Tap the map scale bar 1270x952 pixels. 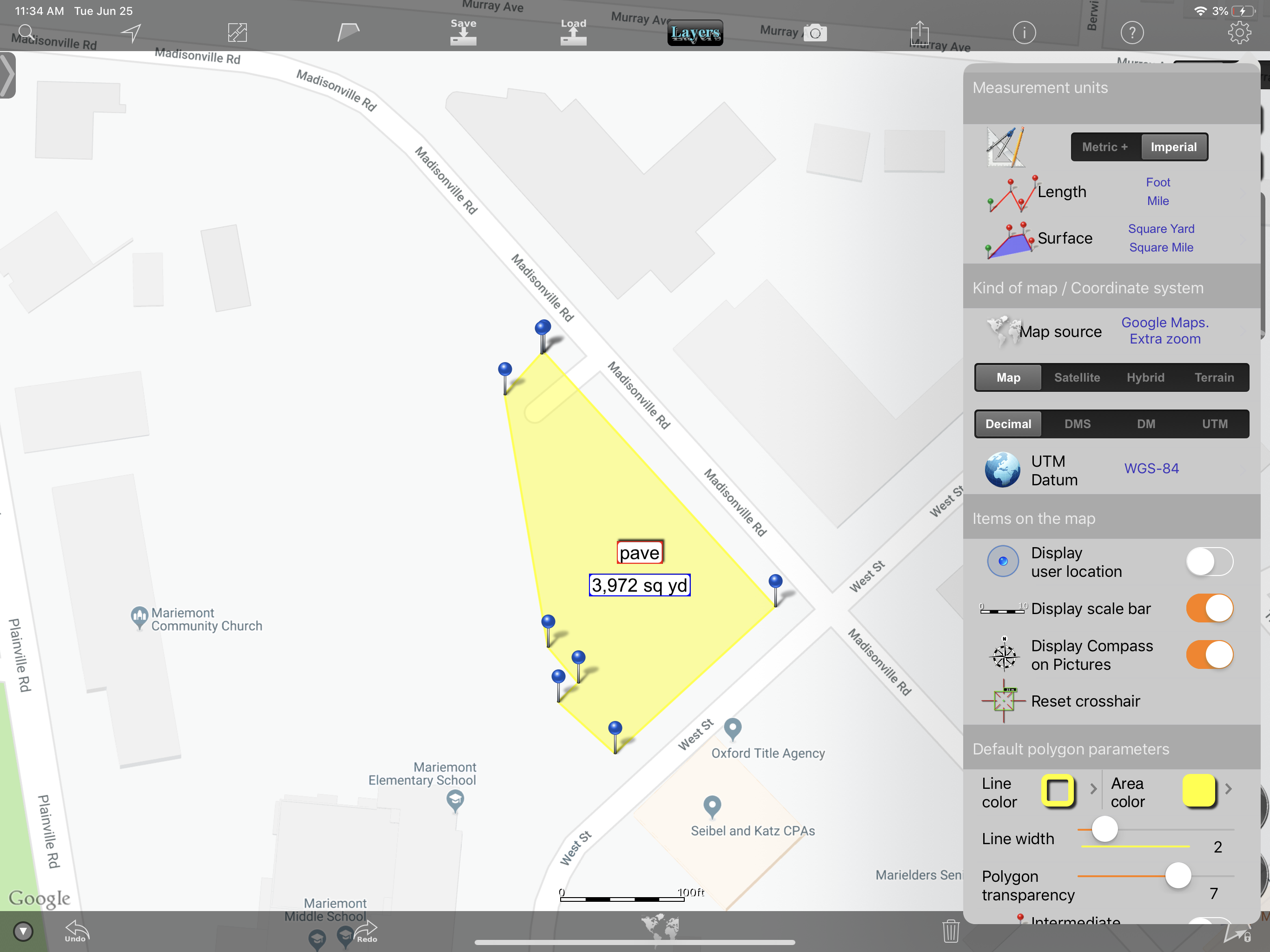(632, 894)
